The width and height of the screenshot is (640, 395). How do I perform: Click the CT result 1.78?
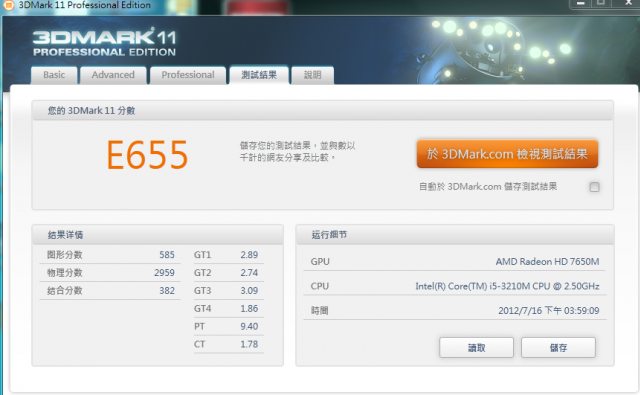(249, 344)
